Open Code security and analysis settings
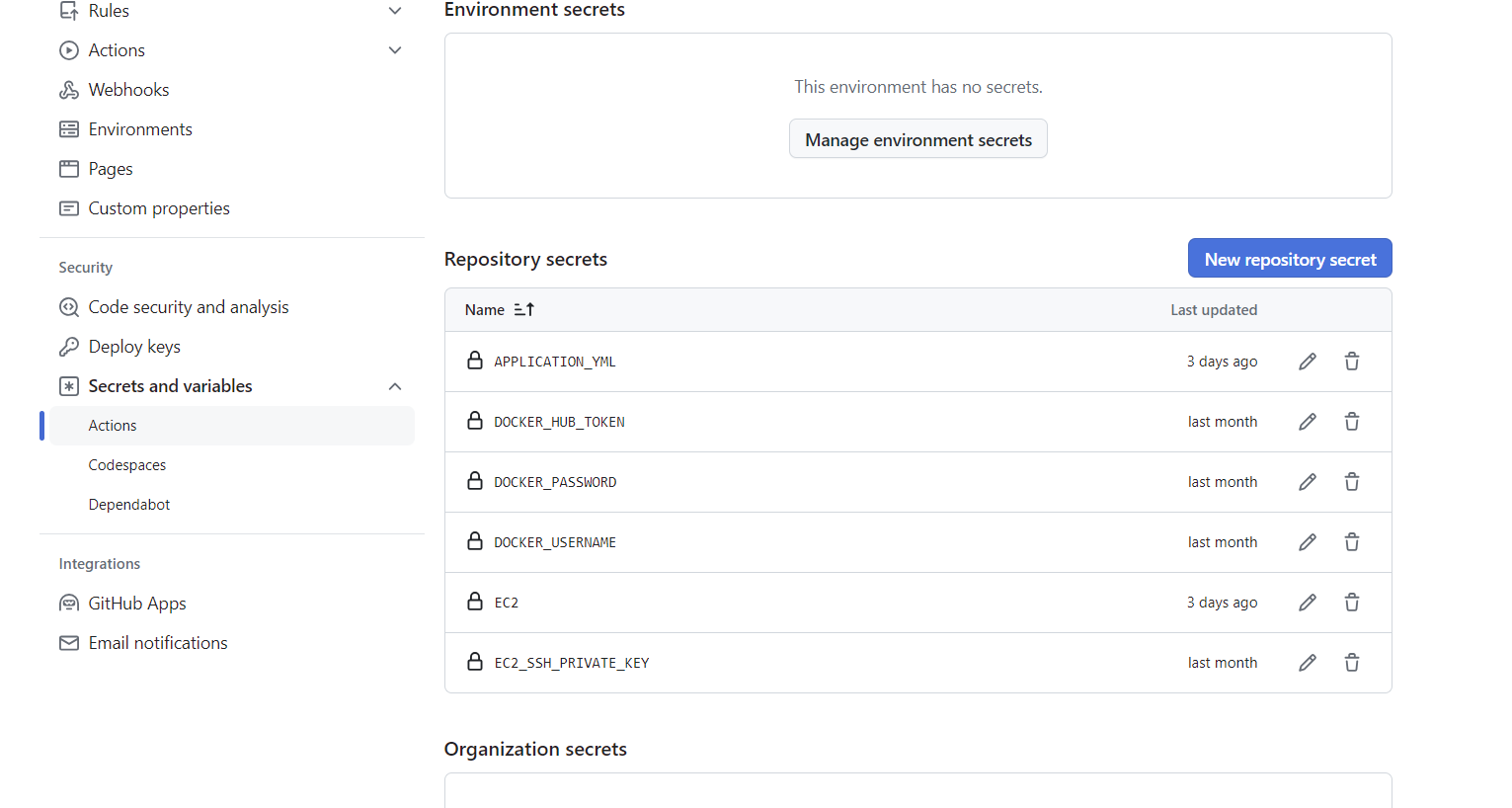This screenshot has width=1512, height=808. click(x=189, y=307)
